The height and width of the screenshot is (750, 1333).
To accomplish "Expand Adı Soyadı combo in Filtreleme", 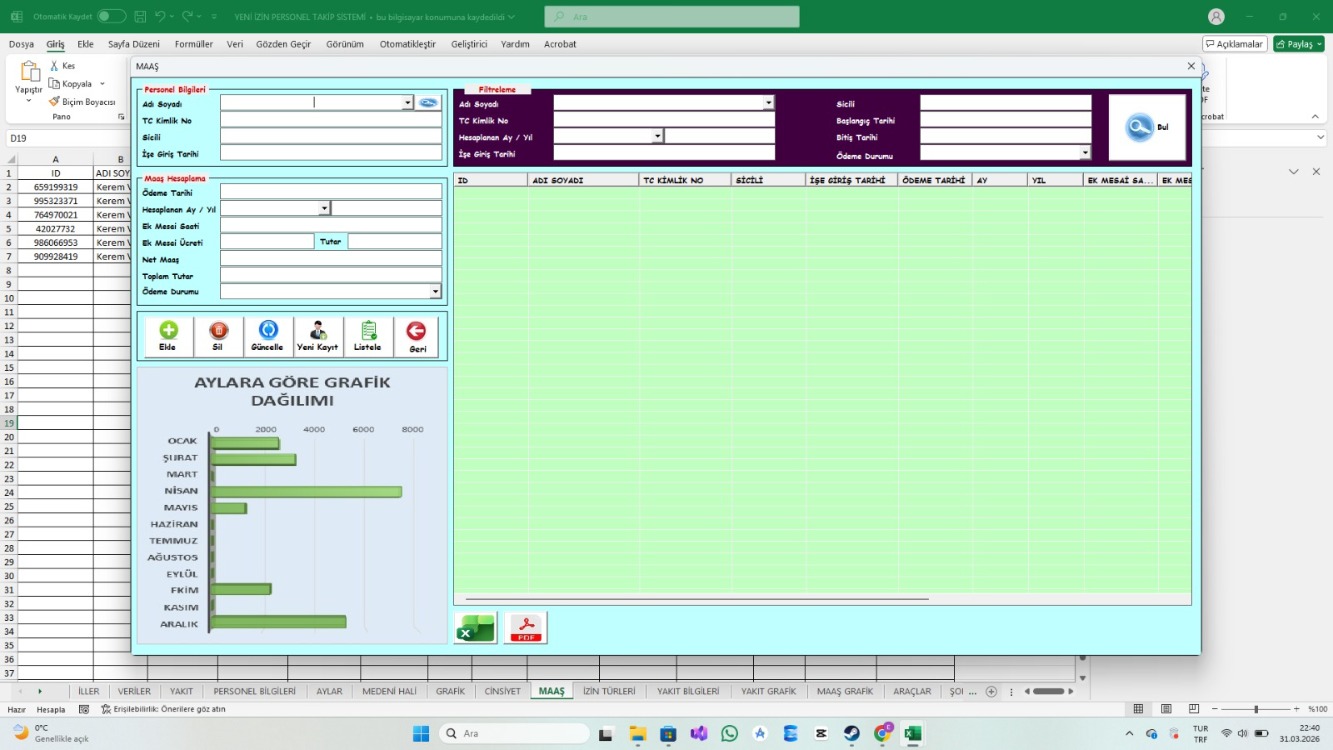I will tap(768, 103).
